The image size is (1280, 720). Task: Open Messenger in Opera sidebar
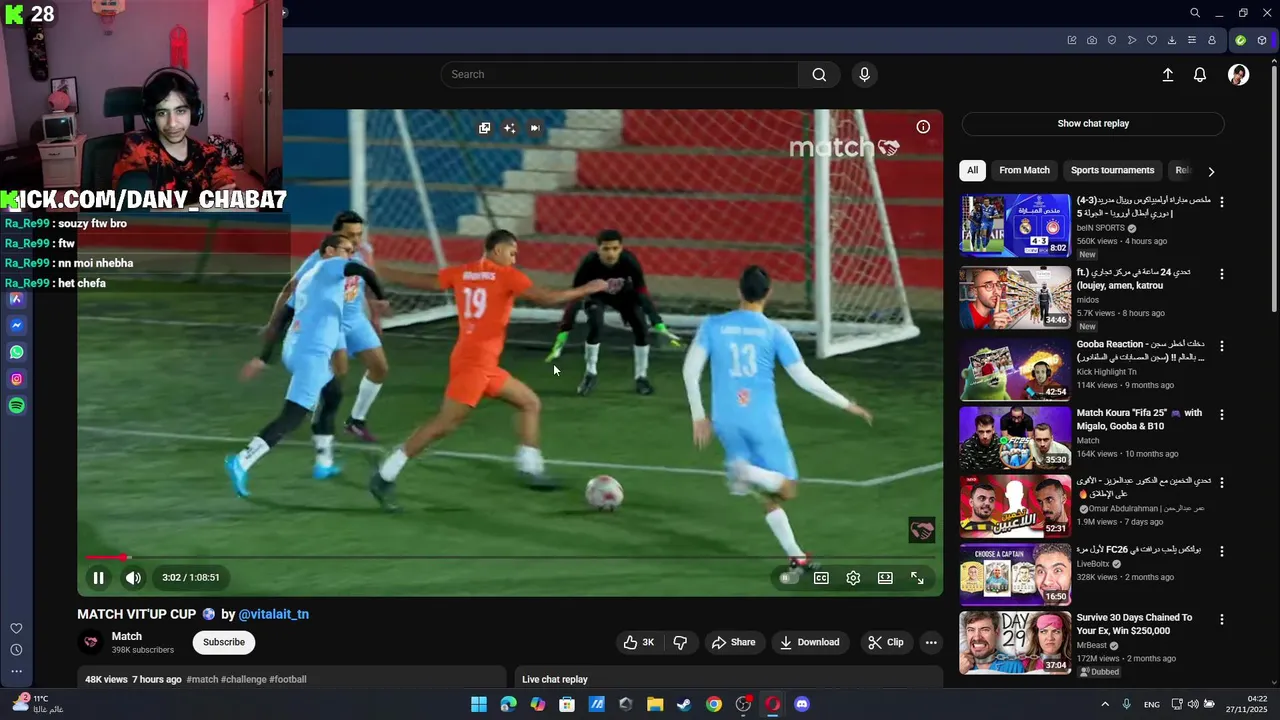point(16,326)
